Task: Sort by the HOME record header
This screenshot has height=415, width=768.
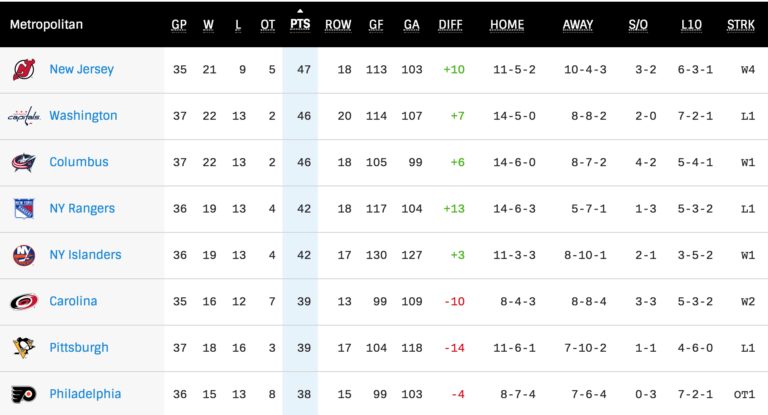Action: coord(507,25)
